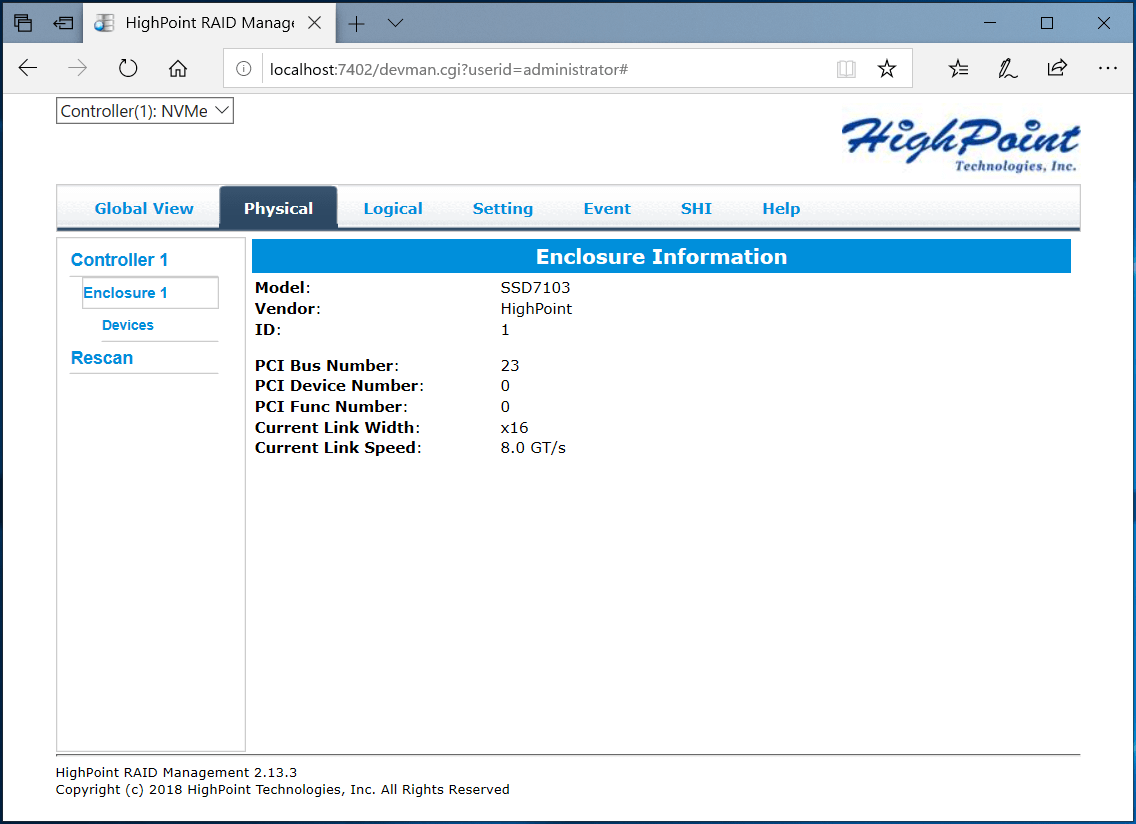The width and height of the screenshot is (1136, 824).
Task: Click the PCI Device Number label
Action: (339, 386)
